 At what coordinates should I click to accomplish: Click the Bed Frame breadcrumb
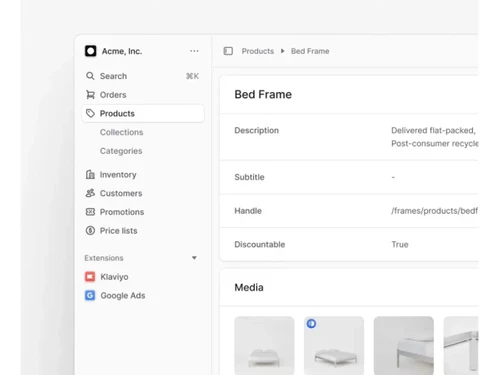[x=310, y=51]
